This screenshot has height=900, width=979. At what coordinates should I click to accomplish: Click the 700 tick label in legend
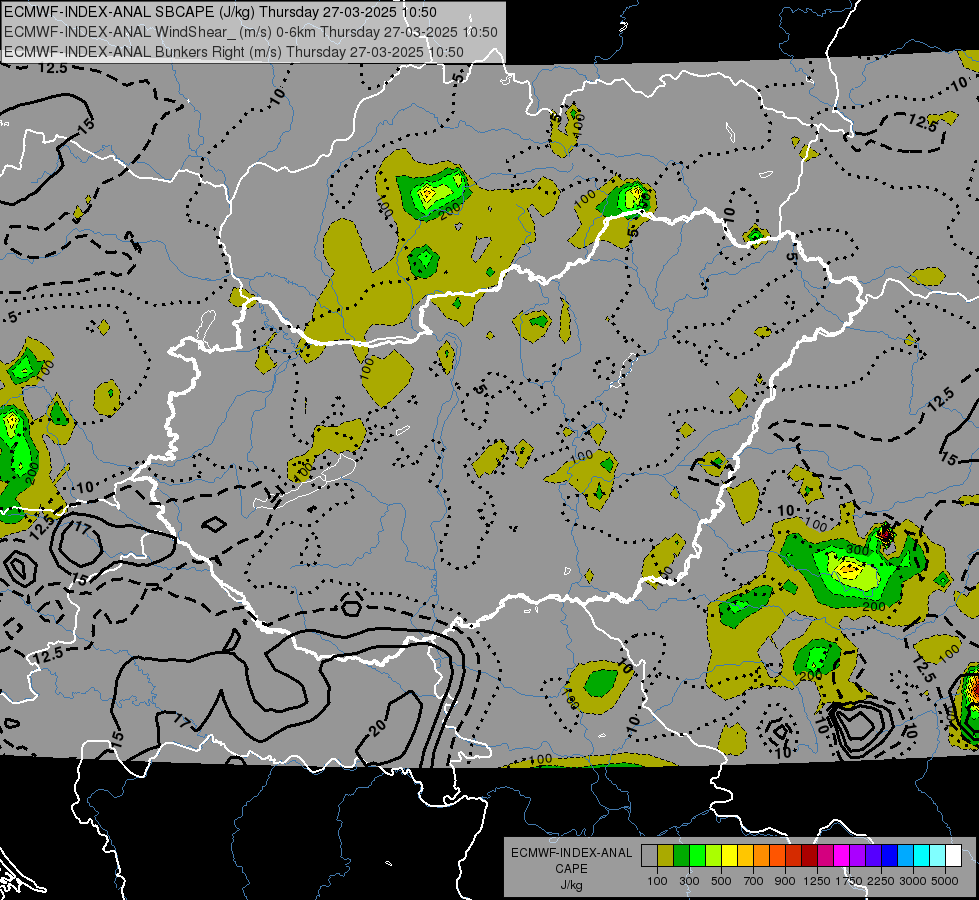pos(754,881)
